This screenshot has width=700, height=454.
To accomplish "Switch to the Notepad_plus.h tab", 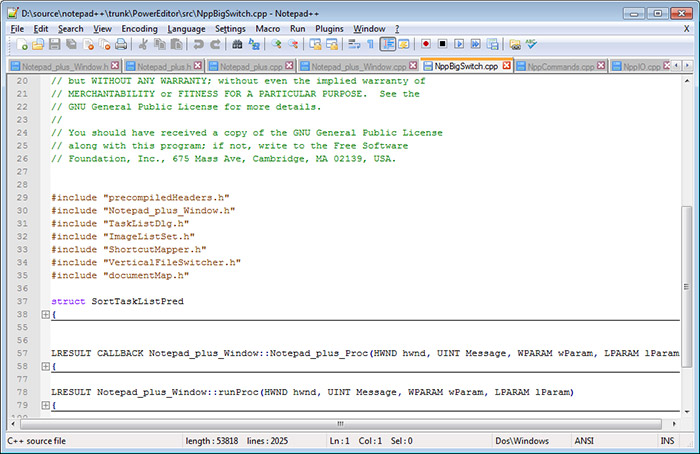I will click(x=164, y=67).
